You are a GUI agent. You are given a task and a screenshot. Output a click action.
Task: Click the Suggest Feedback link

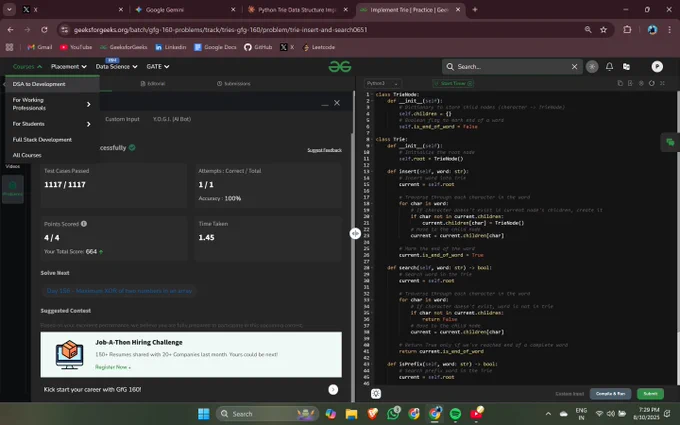pyautogui.click(x=324, y=150)
